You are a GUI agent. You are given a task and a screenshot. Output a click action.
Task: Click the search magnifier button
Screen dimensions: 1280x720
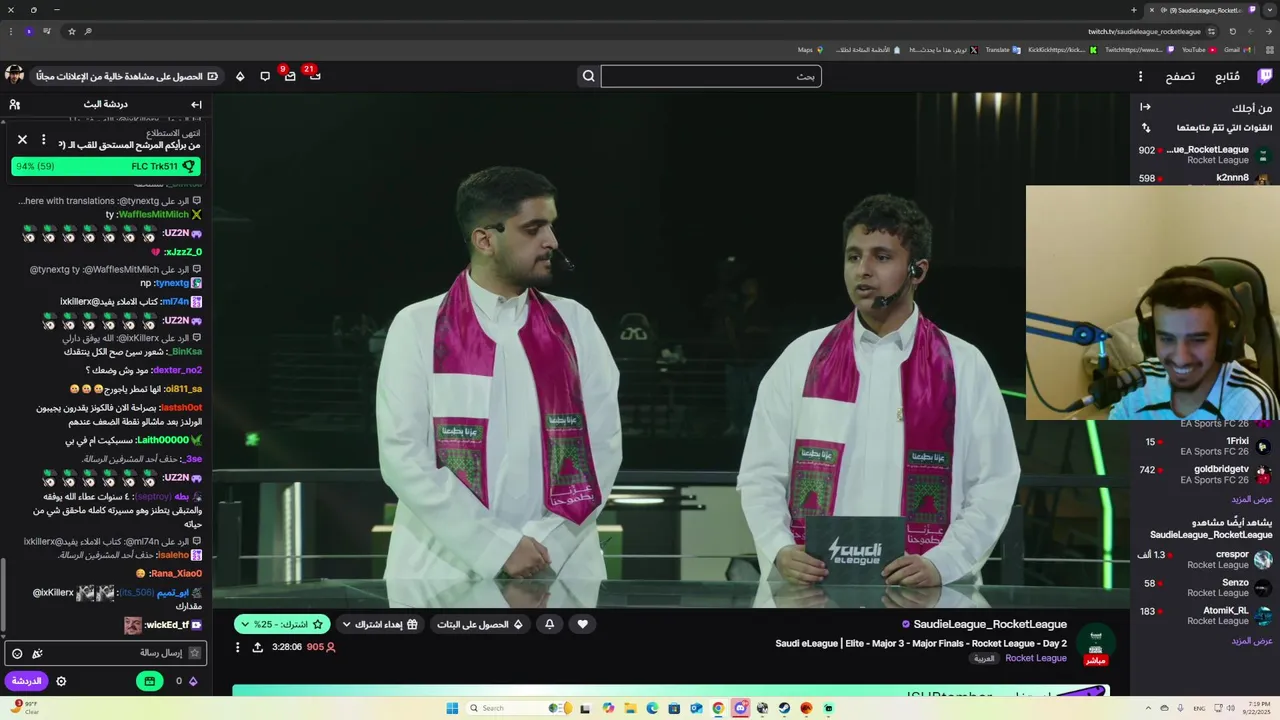tap(589, 76)
